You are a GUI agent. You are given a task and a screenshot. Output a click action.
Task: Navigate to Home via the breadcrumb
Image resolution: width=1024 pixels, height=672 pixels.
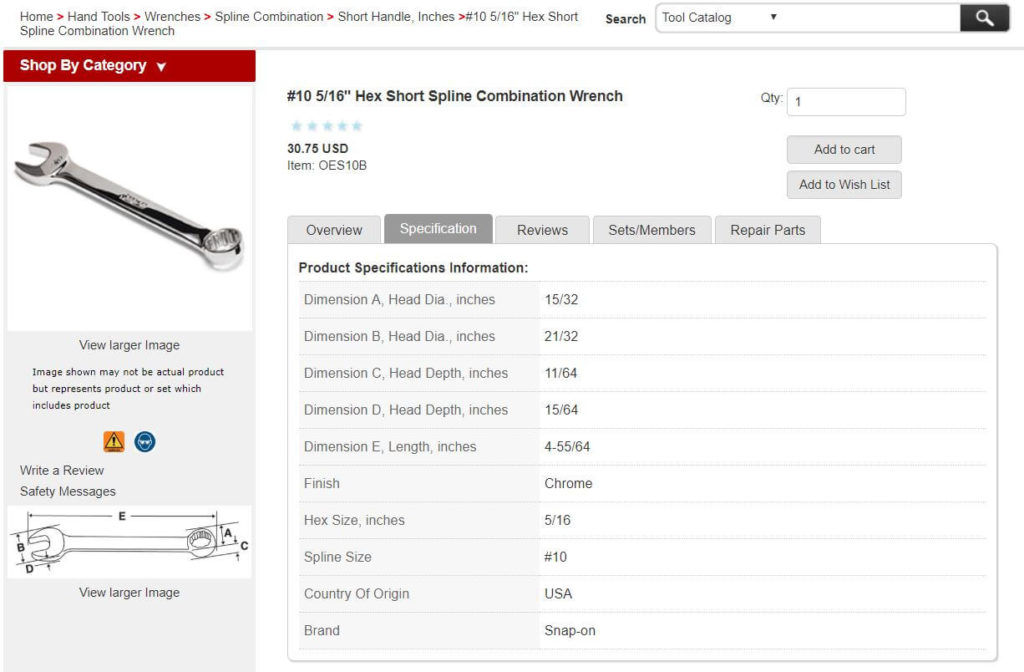tap(36, 16)
